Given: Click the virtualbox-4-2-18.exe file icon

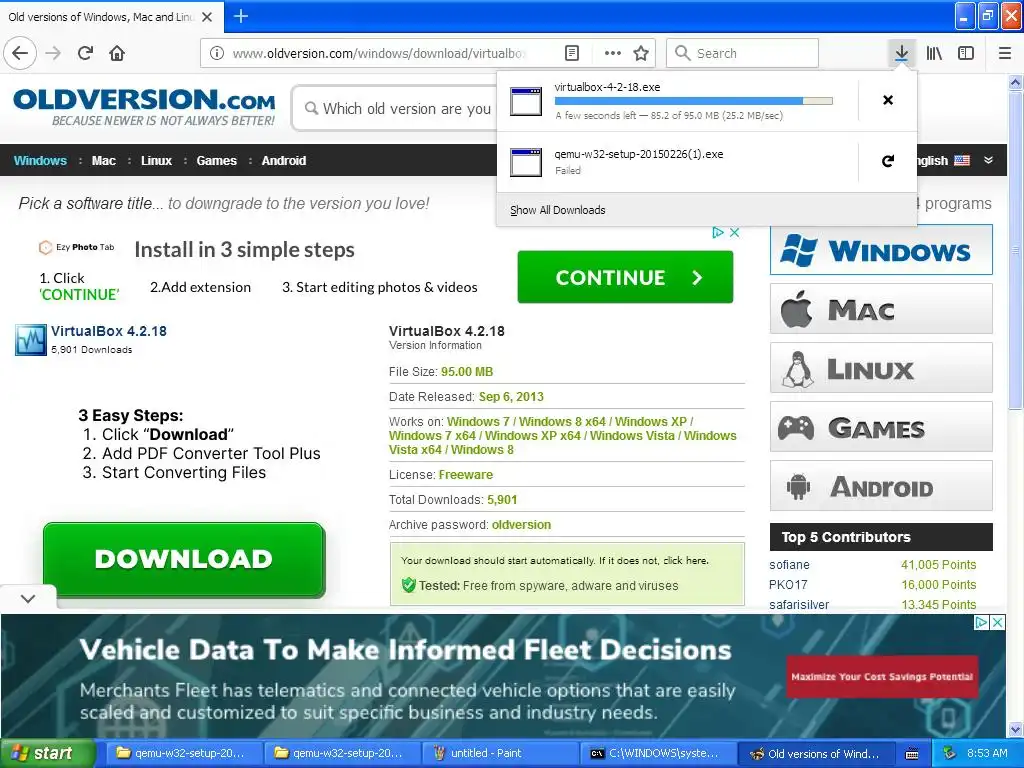Looking at the screenshot, I should pos(526,101).
